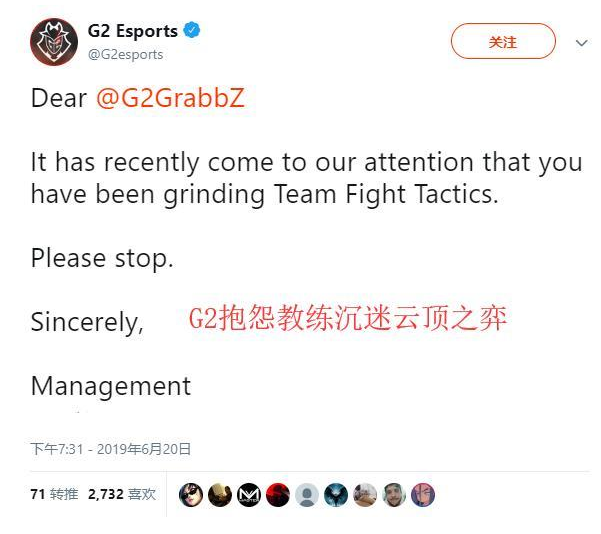Viewport: 601px width, 534px height.
Task: Open the tweet options chevron menu
Action: point(581,43)
